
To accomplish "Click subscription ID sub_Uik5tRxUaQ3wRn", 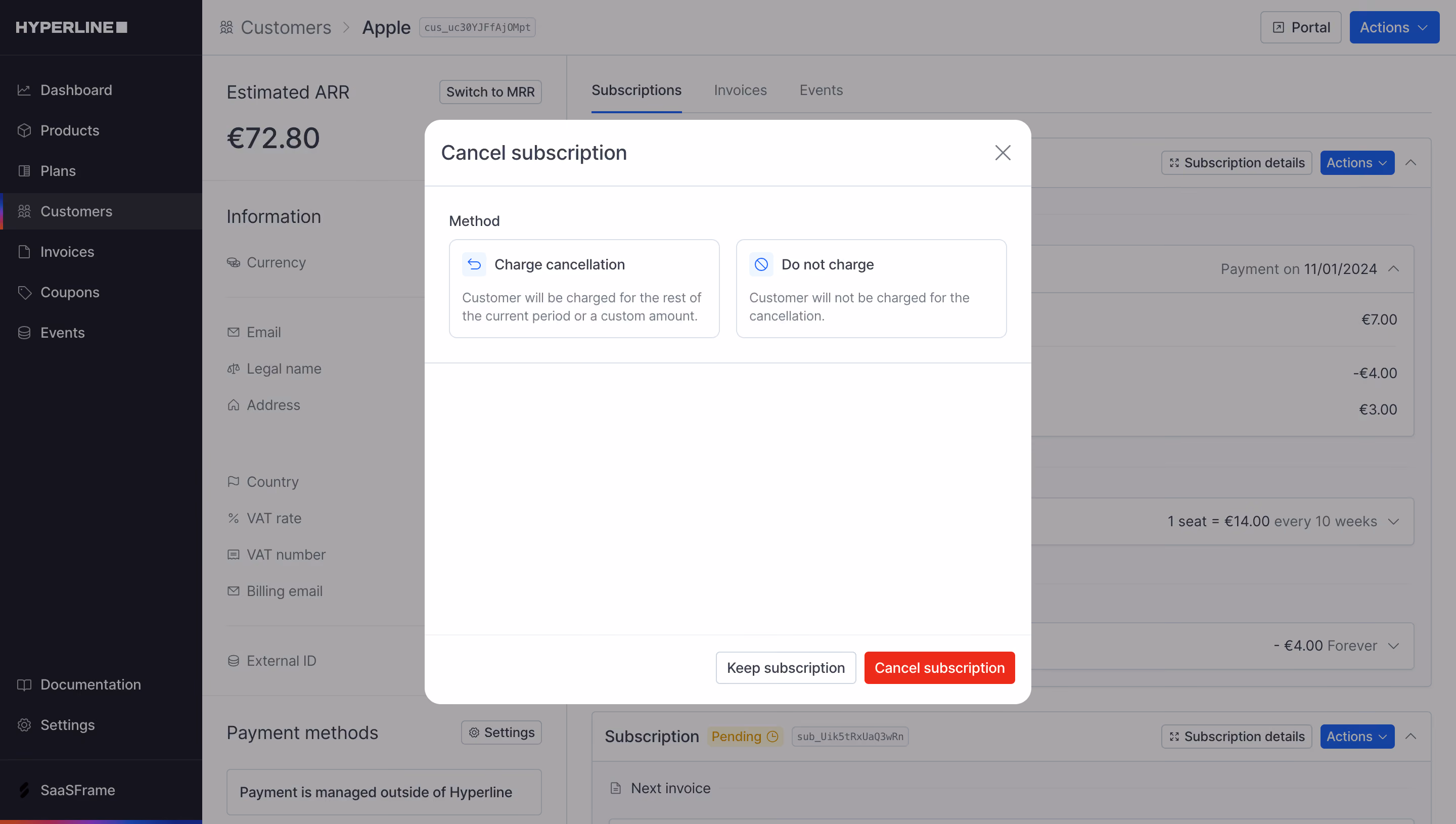I will [850, 736].
